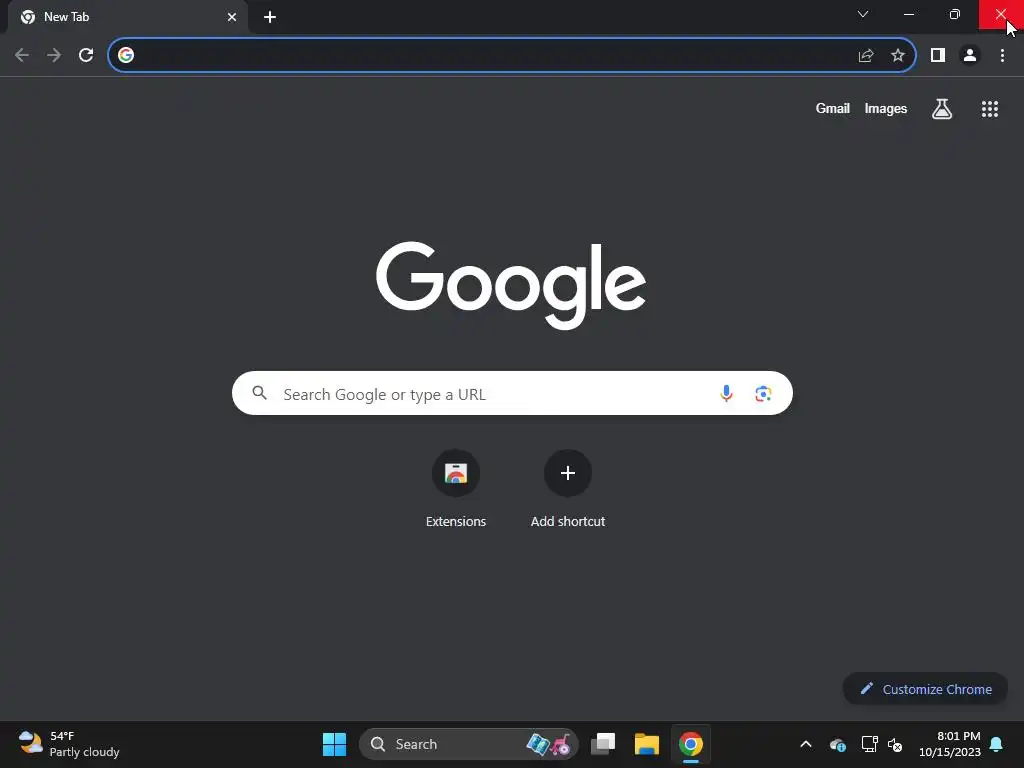Bookmark this tab with the star icon
The image size is (1024, 768).
[x=898, y=56]
